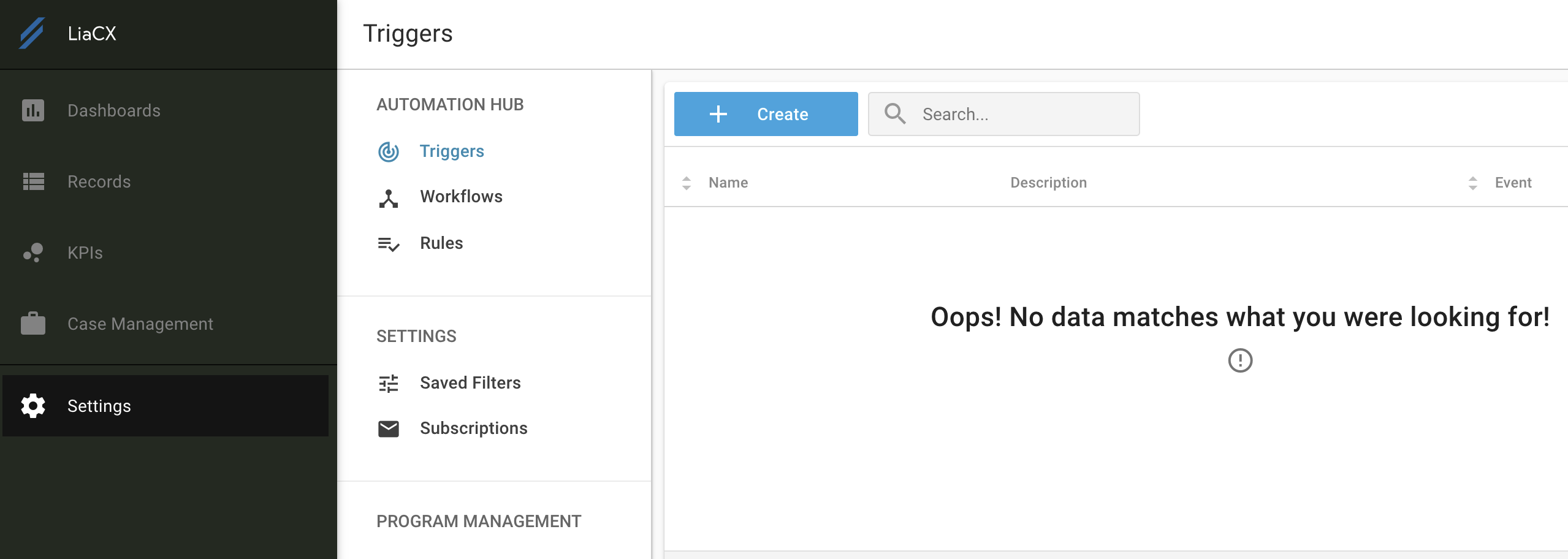Open Saved Filters settings

[x=470, y=383]
